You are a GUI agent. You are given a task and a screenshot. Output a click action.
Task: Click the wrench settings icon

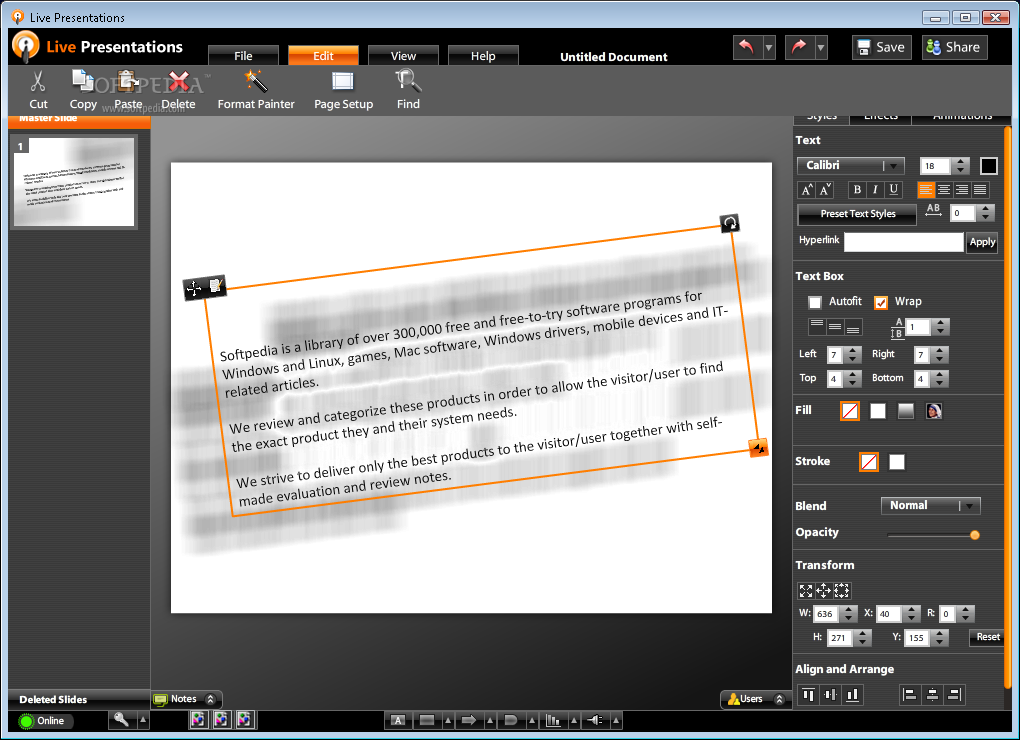pos(122,719)
